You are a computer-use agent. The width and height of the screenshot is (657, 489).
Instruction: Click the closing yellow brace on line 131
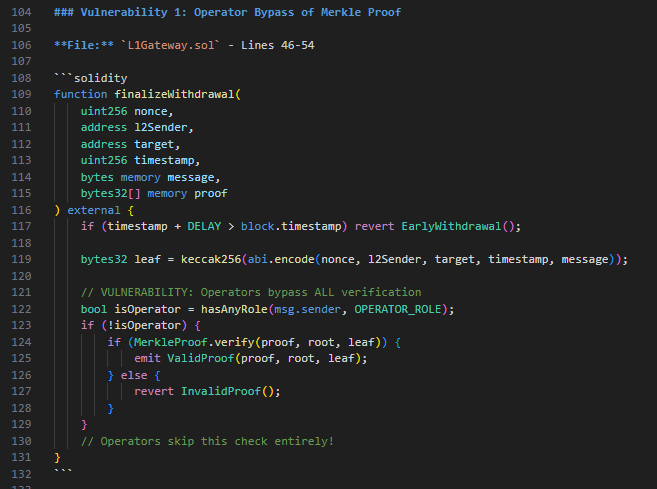click(57, 458)
